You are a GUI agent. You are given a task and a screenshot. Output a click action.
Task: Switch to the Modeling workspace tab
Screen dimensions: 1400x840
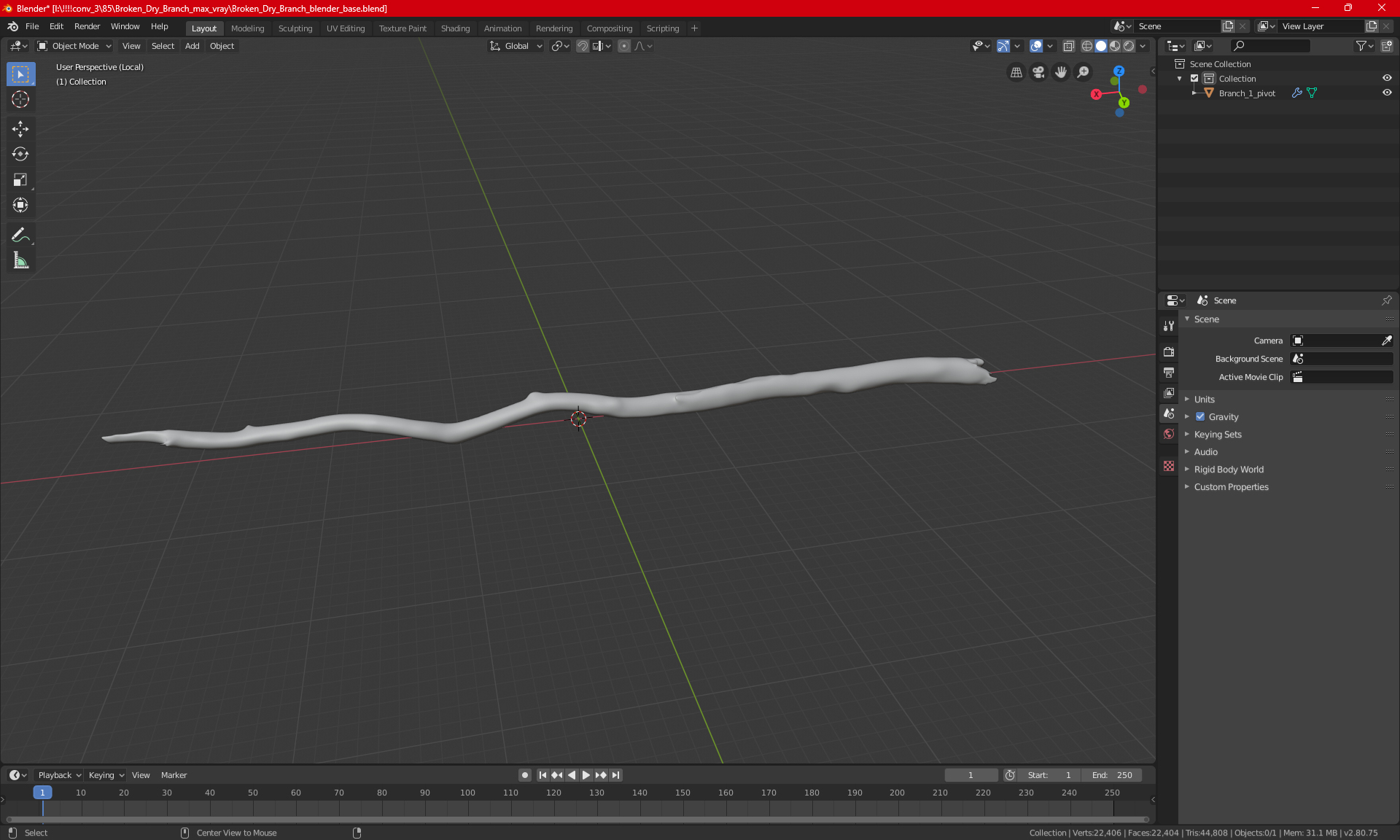point(247,28)
